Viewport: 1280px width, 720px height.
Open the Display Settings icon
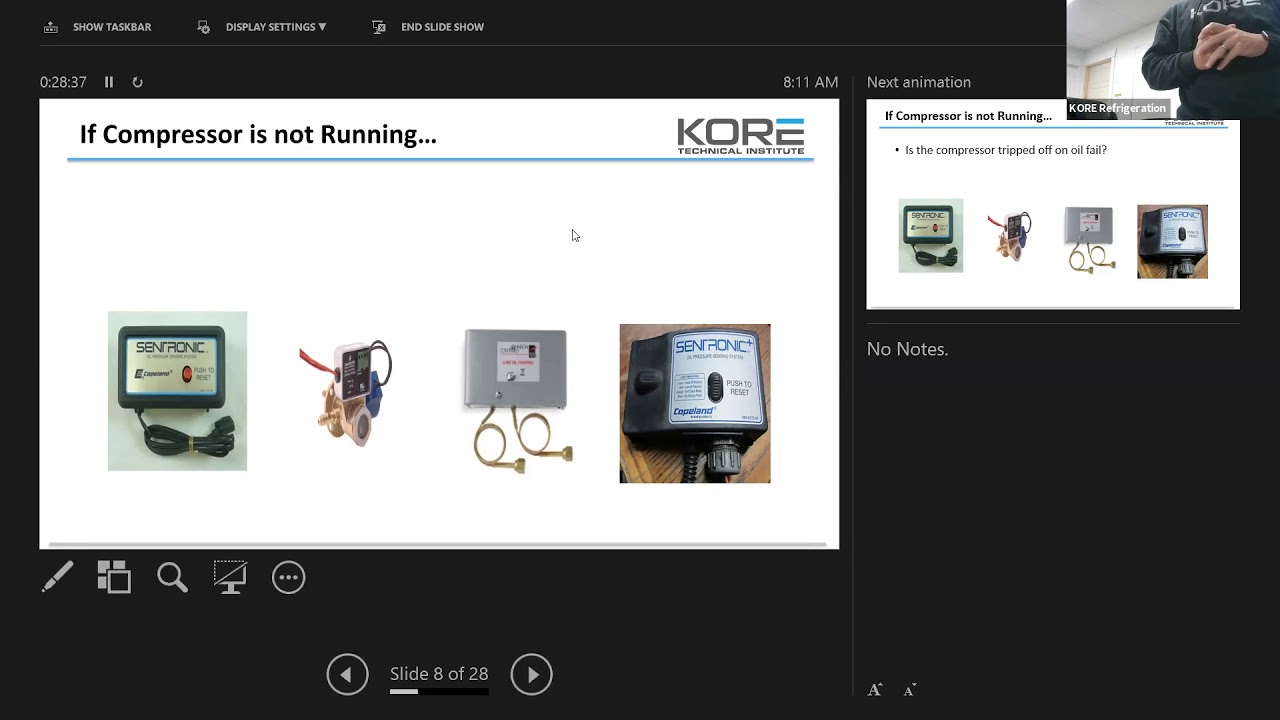point(204,27)
